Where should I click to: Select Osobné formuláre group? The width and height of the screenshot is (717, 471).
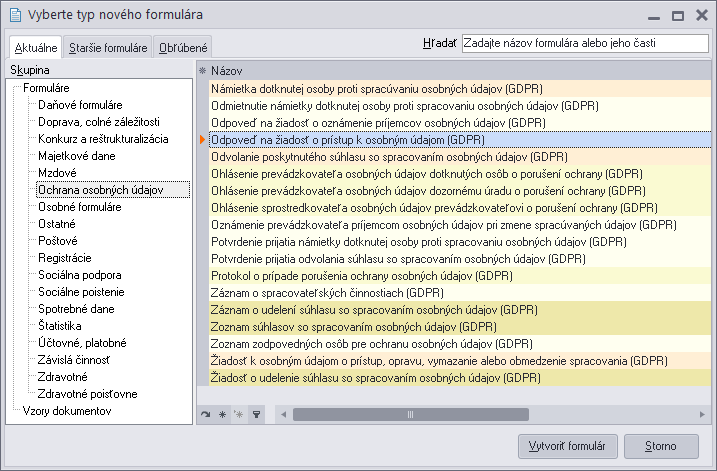(80, 207)
